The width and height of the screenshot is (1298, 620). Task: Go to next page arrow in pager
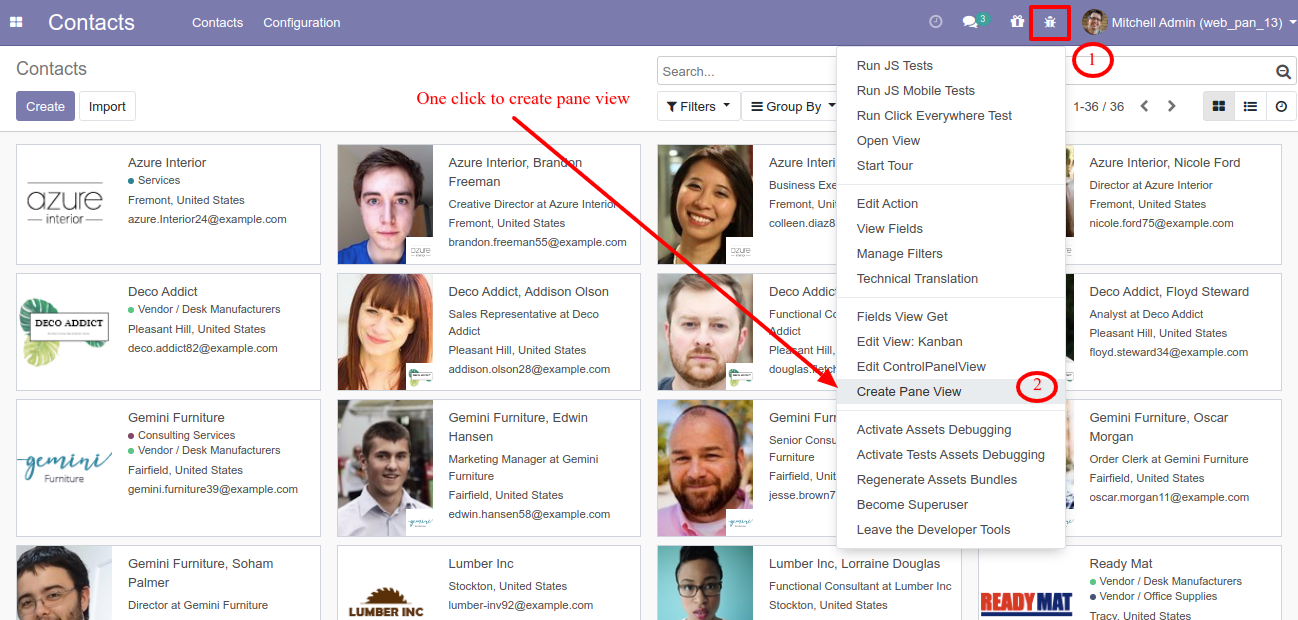click(1172, 106)
